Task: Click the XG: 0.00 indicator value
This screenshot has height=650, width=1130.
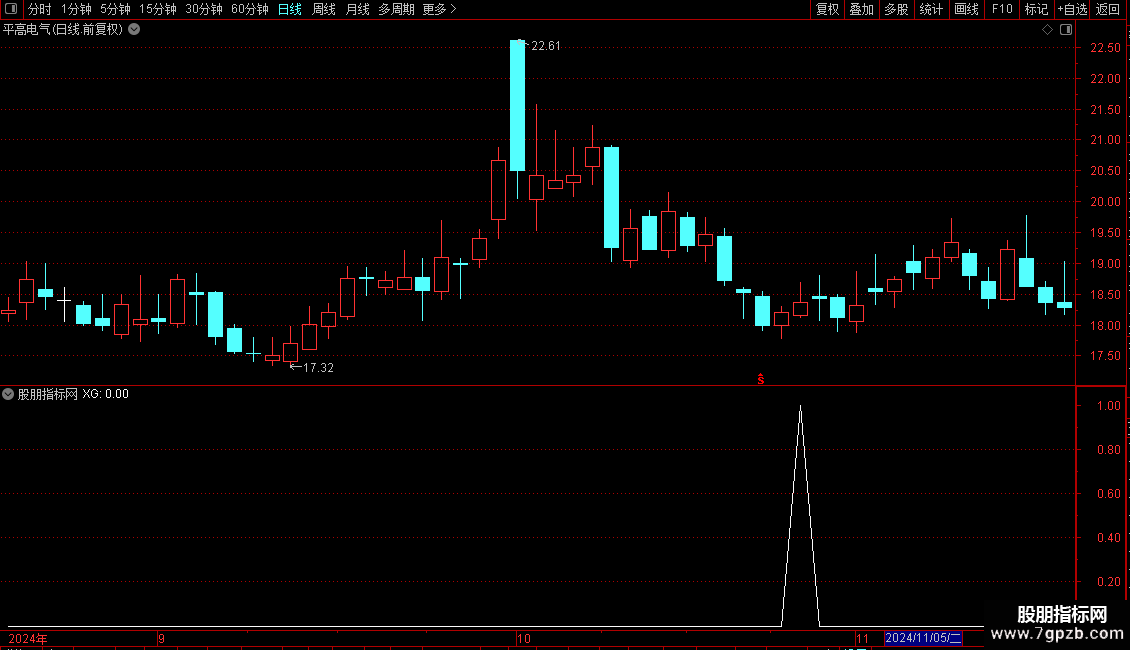Action: pos(105,394)
